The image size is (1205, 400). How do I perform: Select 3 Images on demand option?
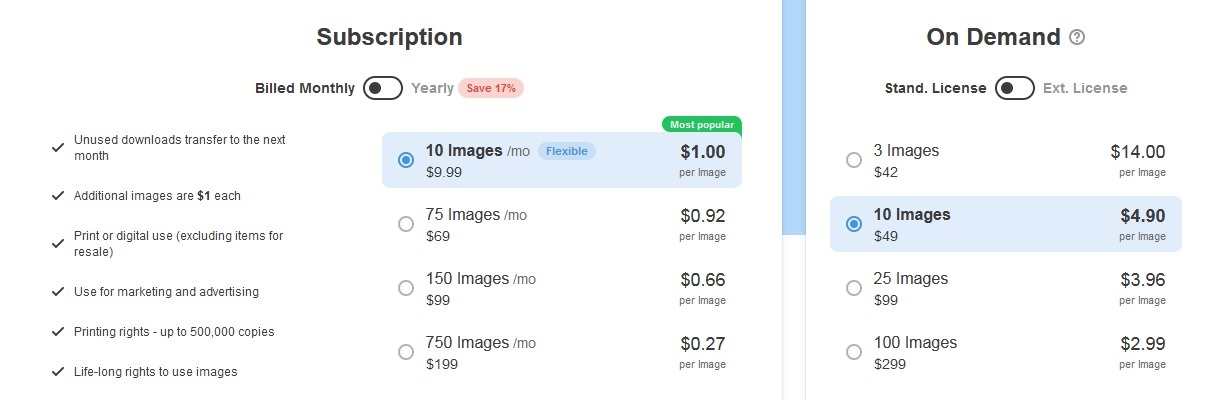pyautogui.click(x=1006, y=160)
